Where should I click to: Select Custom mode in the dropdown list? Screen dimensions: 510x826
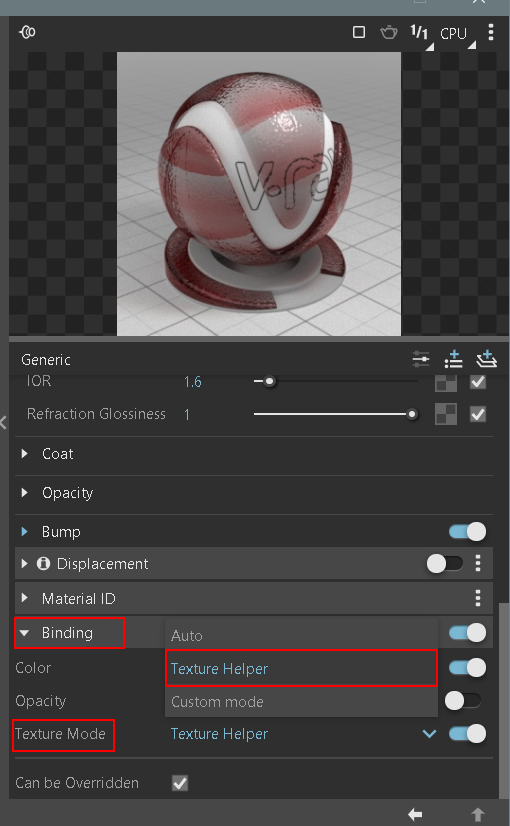(301, 702)
